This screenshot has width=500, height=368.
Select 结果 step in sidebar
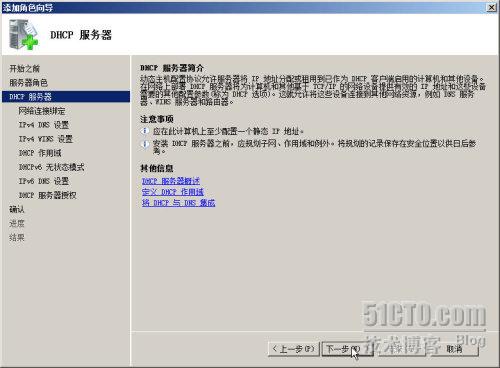click(17, 237)
